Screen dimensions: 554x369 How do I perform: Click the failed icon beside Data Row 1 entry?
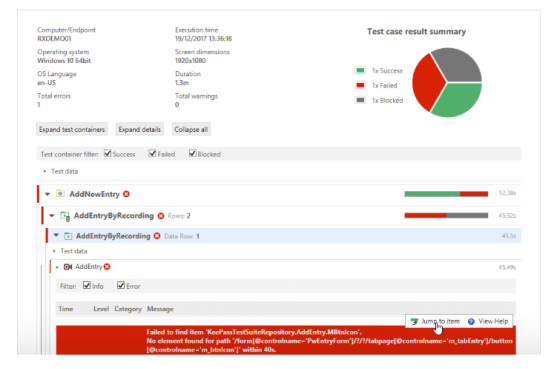coord(157,236)
